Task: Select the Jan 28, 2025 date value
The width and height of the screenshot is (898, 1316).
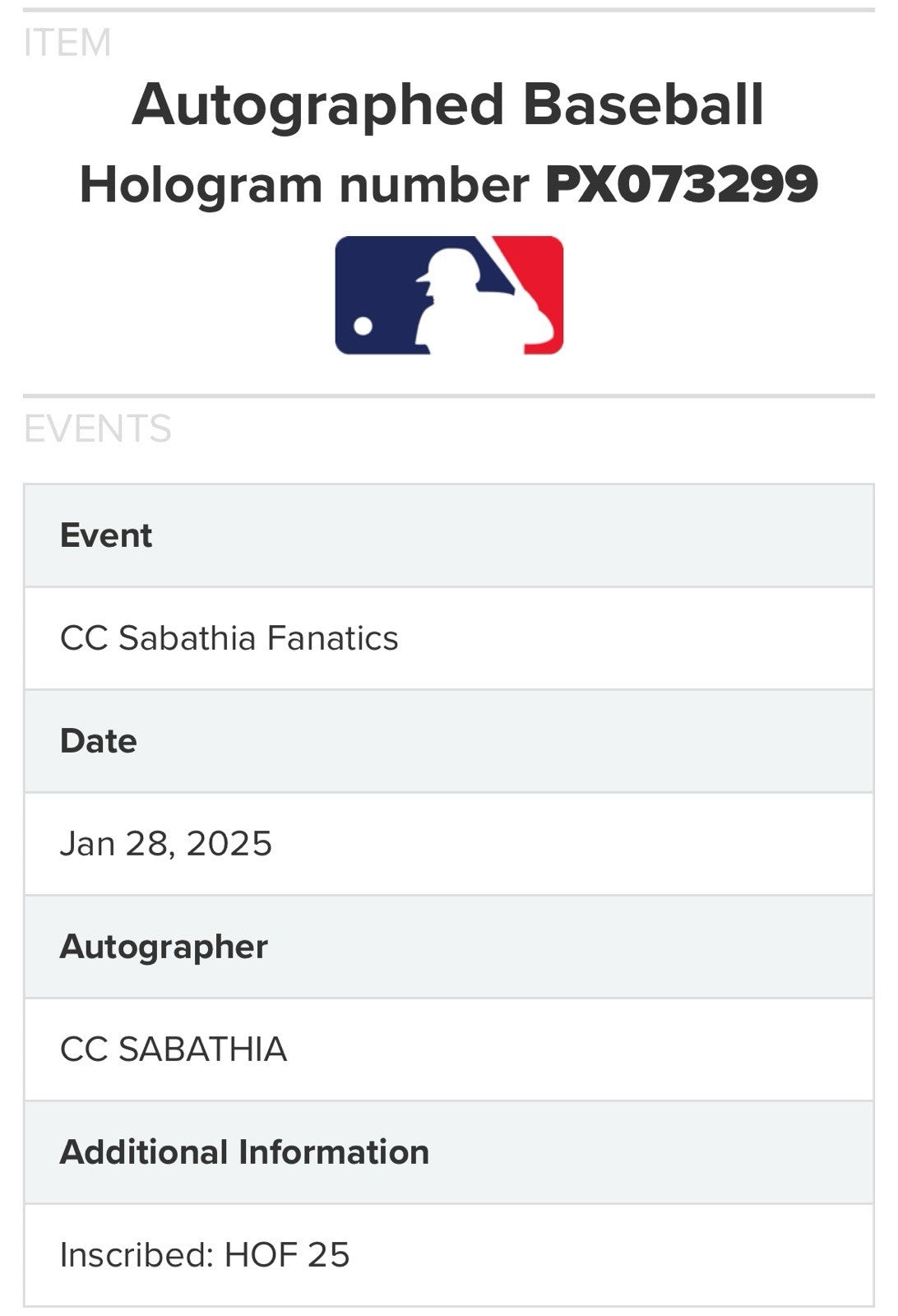Action: point(166,844)
